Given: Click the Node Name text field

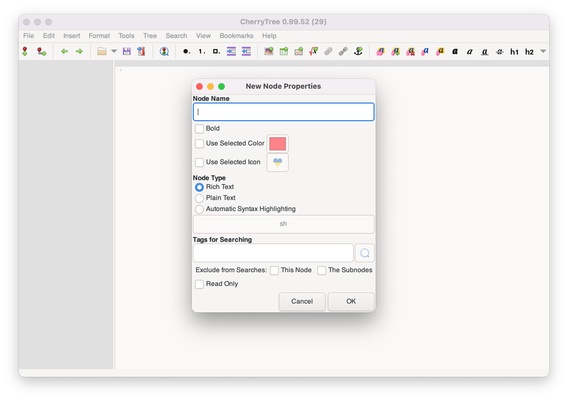Looking at the screenshot, I should point(284,112).
